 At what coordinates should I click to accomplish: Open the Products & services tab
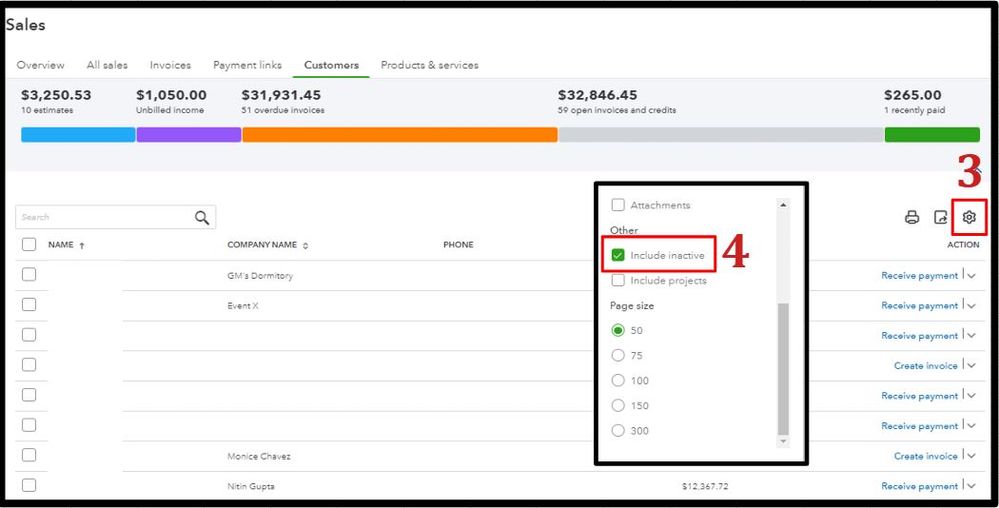429,65
